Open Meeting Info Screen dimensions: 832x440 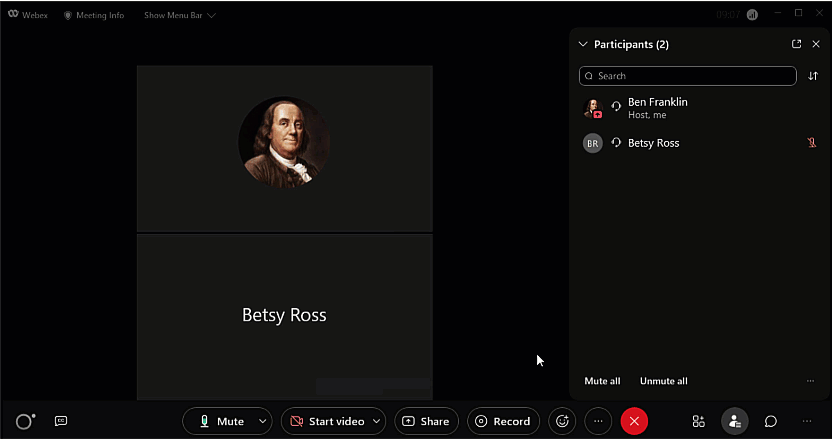click(94, 15)
